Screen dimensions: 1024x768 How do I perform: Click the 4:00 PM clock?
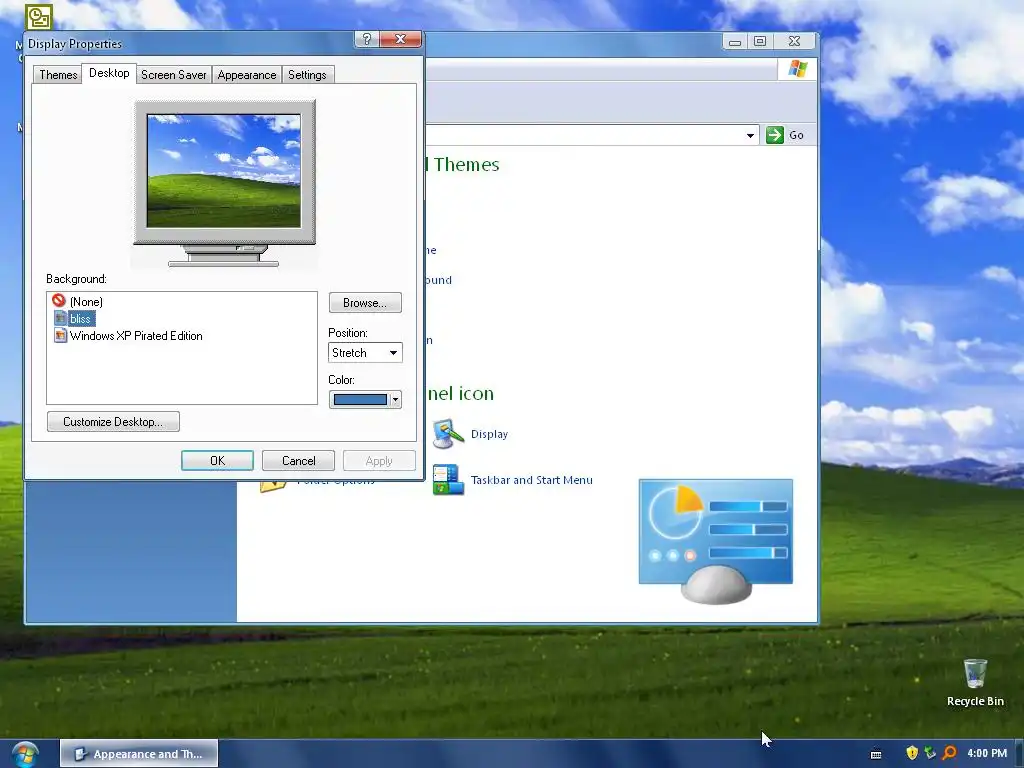[x=987, y=753]
